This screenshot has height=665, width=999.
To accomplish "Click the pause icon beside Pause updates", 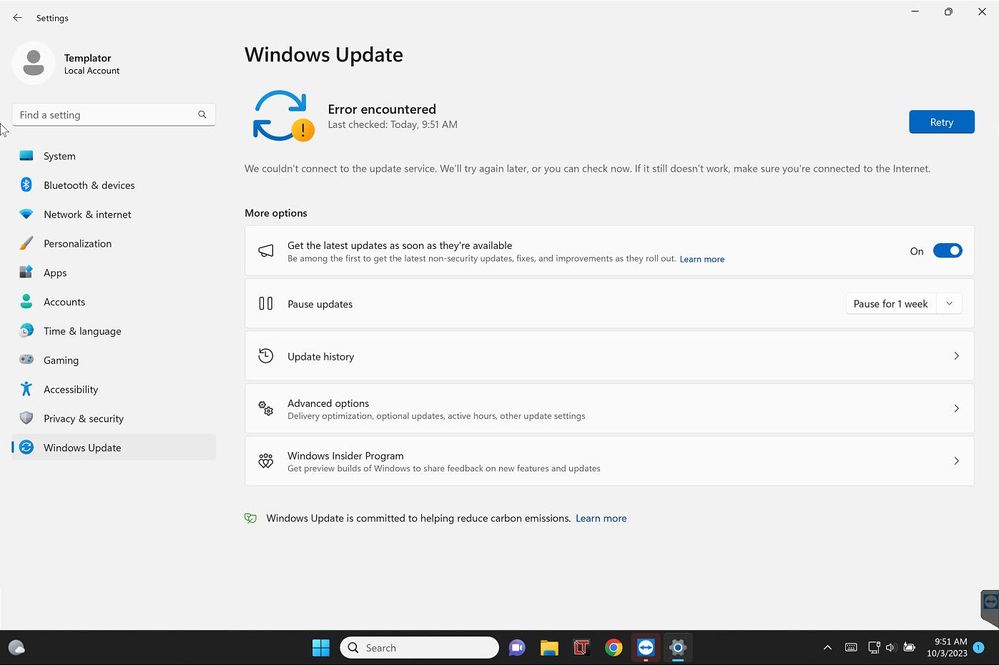I will 266,304.
